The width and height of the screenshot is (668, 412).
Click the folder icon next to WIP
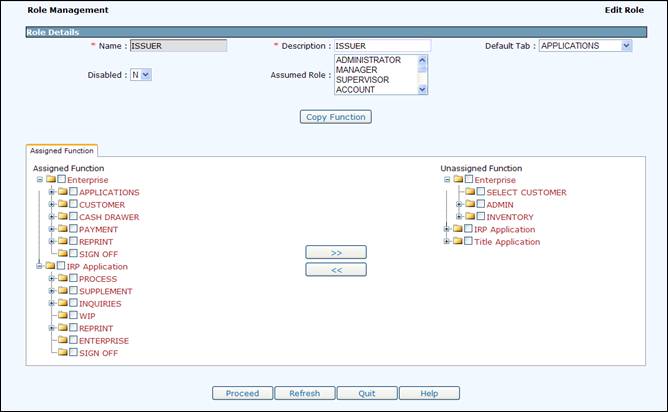pyautogui.click(x=62, y=316)
